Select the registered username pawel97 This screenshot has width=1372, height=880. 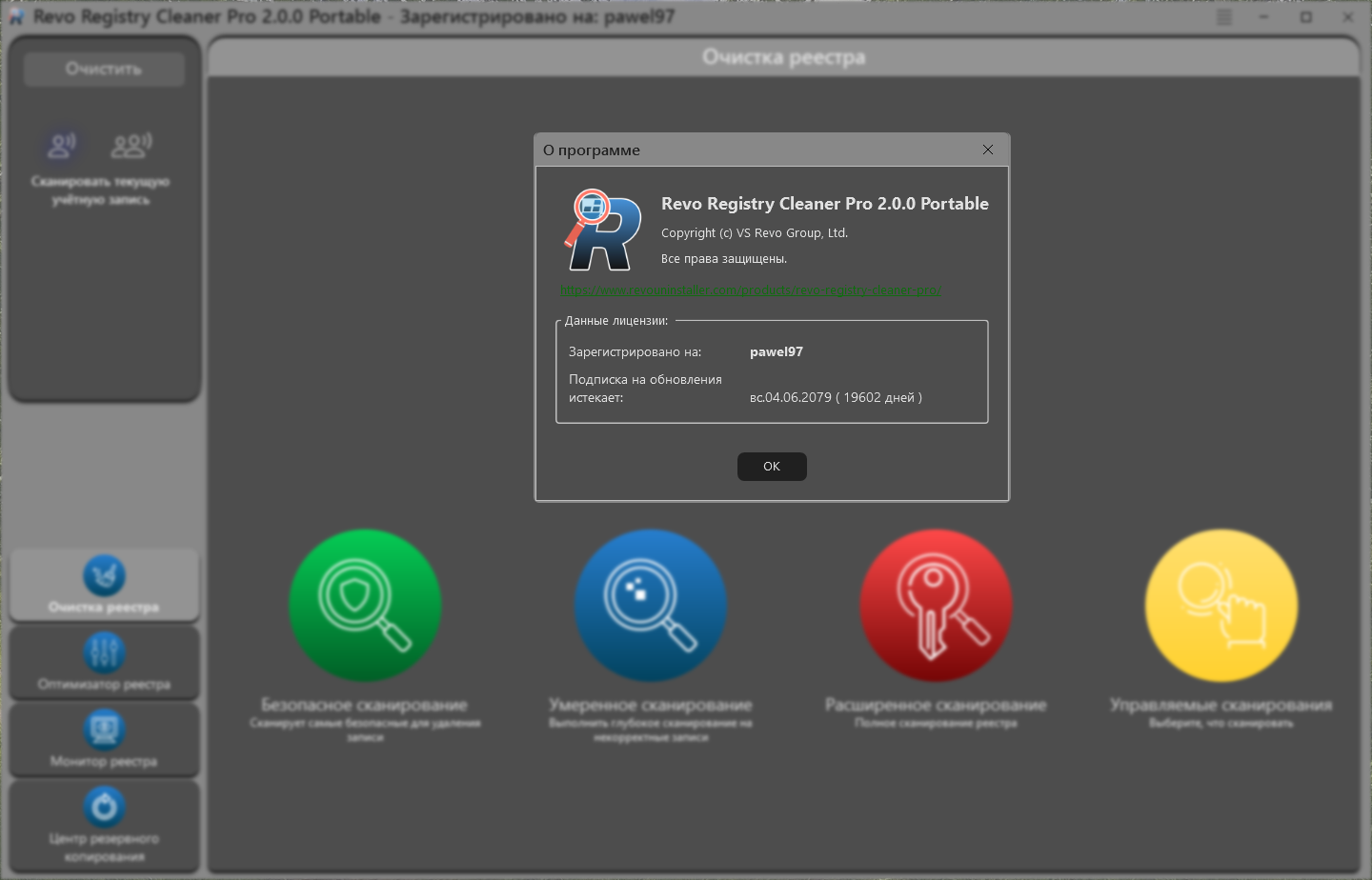(x=777, y=351)
